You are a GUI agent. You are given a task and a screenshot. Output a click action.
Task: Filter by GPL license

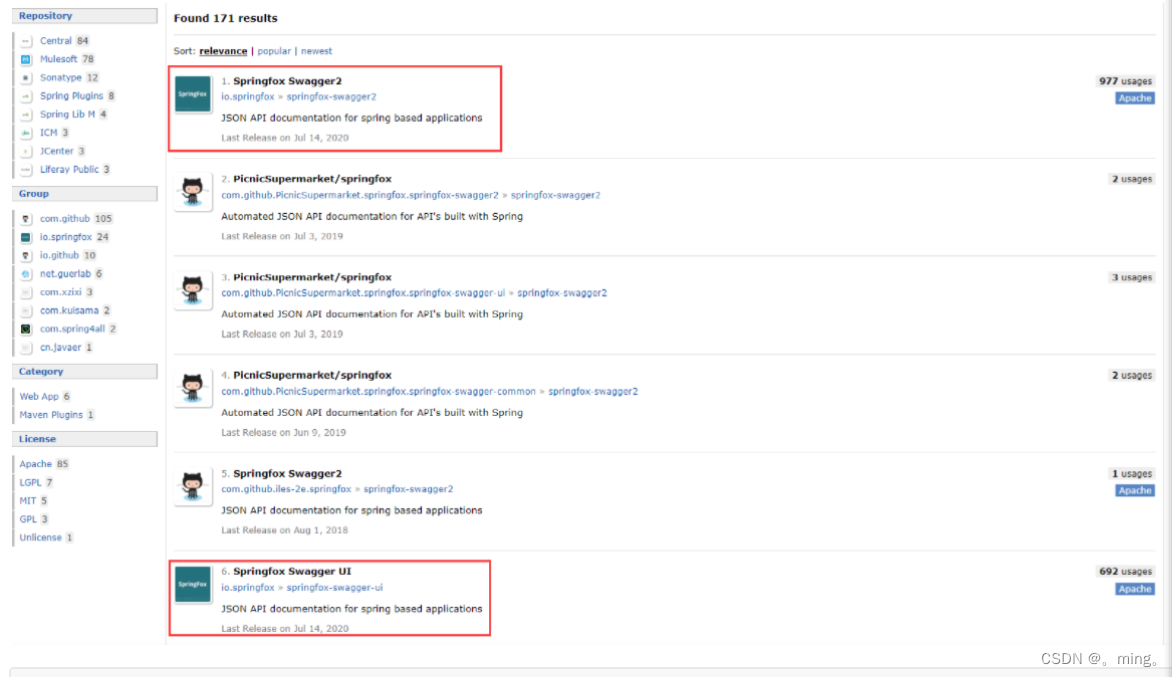[28, 519]
